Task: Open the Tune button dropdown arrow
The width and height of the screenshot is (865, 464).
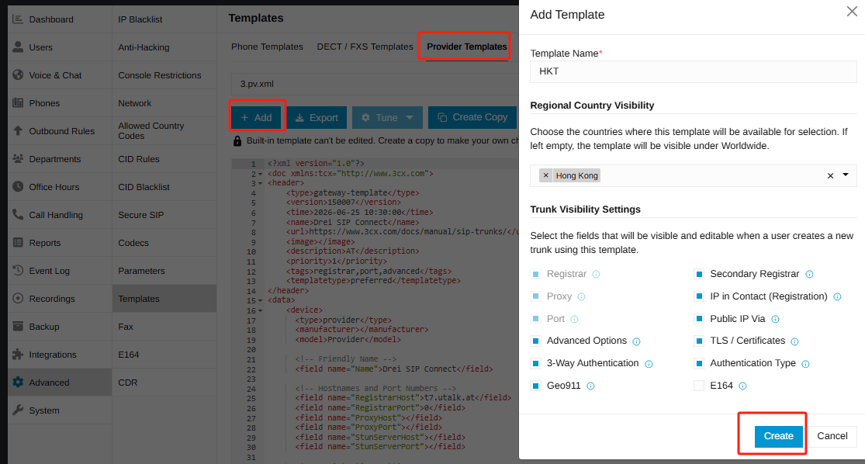Action: 409,118
